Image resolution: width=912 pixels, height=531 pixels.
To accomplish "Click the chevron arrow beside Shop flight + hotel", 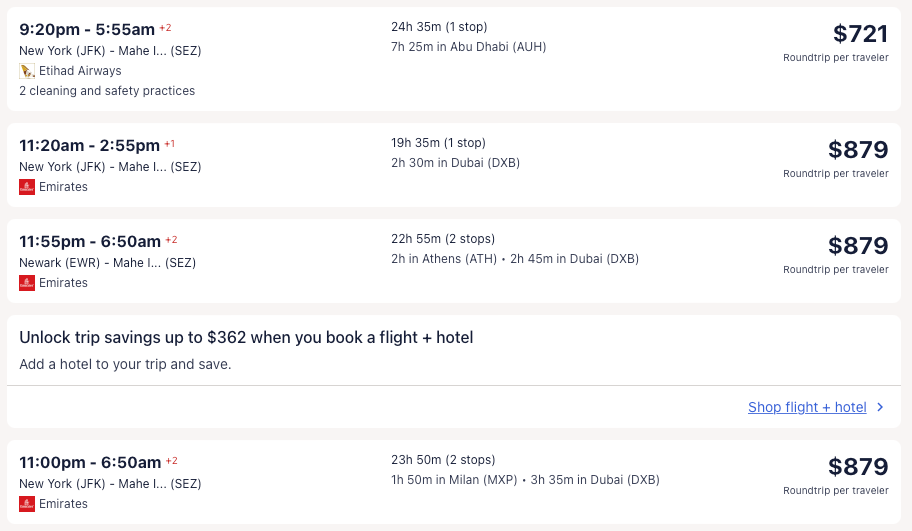I will pos(880,407).
